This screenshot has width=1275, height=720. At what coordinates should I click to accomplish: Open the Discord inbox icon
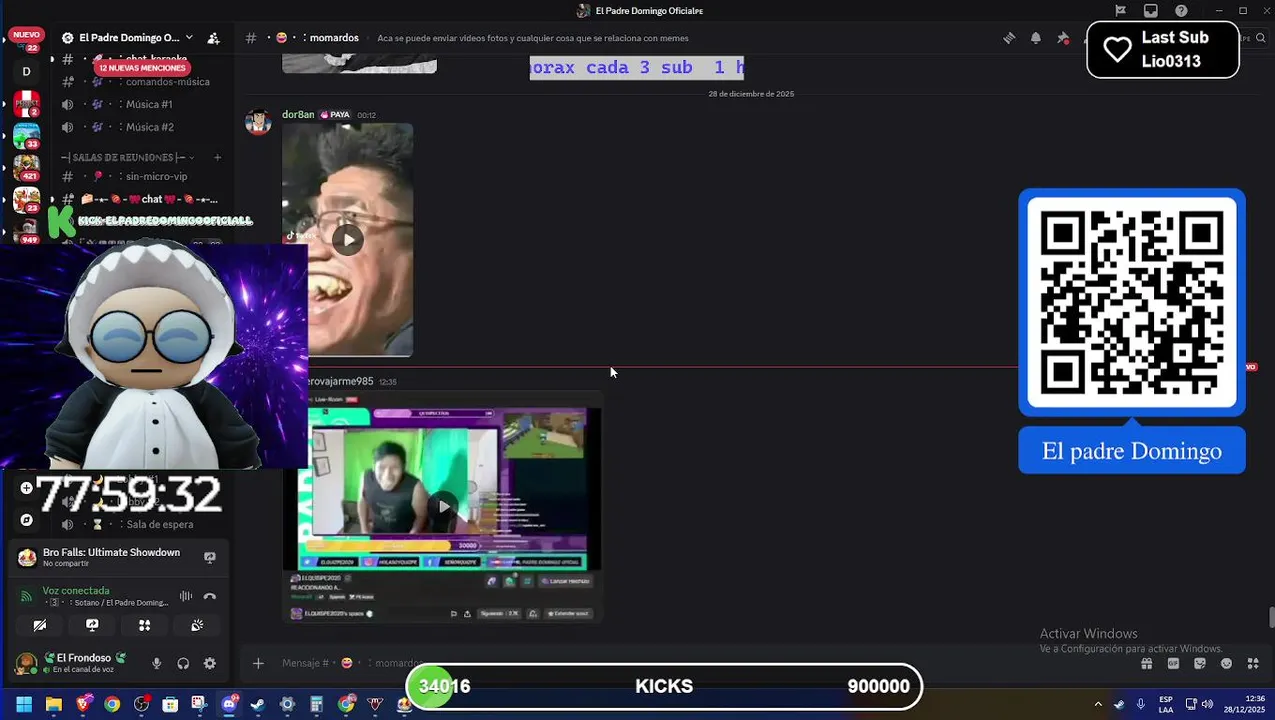point(1151,11)
